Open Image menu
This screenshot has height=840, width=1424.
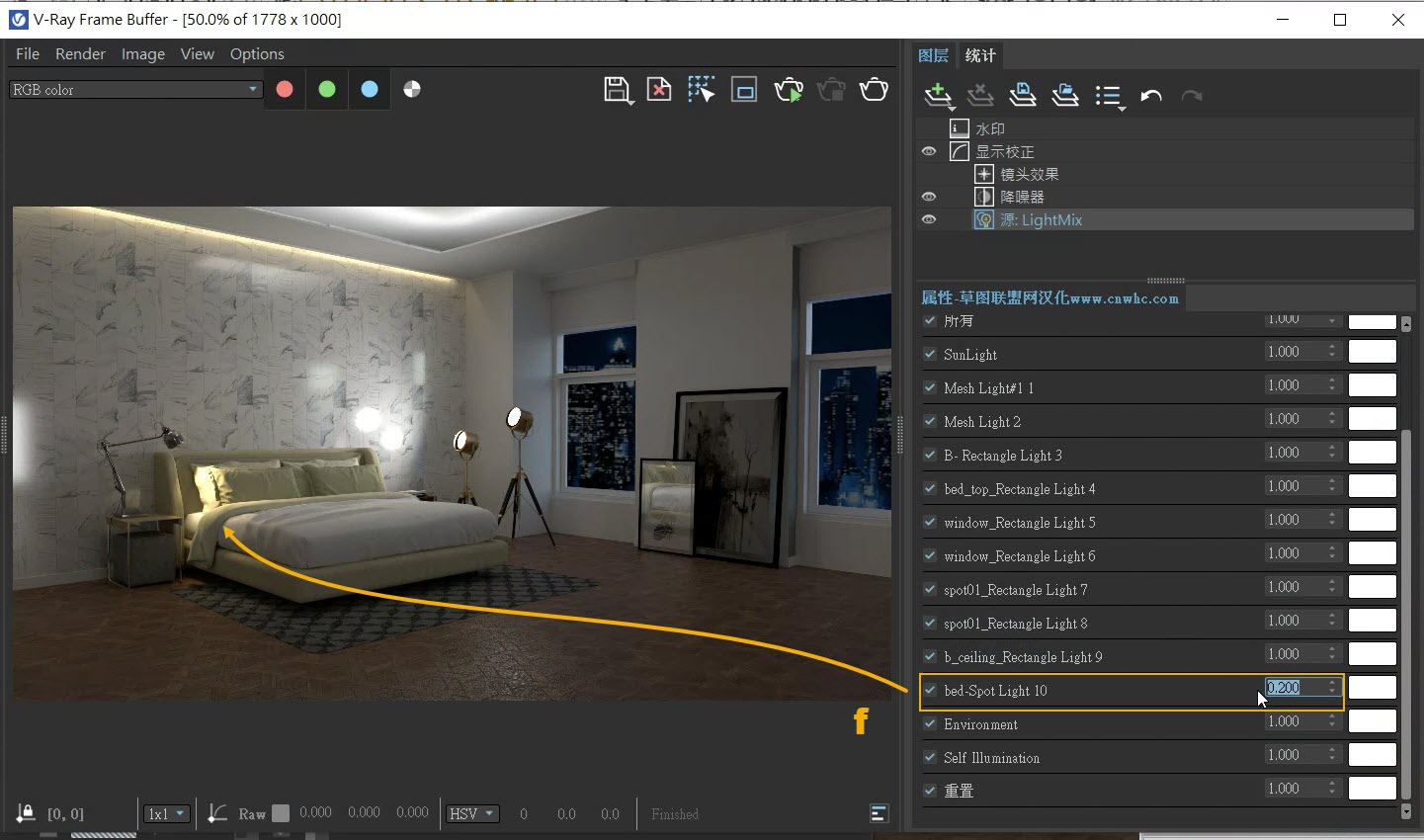143,53
